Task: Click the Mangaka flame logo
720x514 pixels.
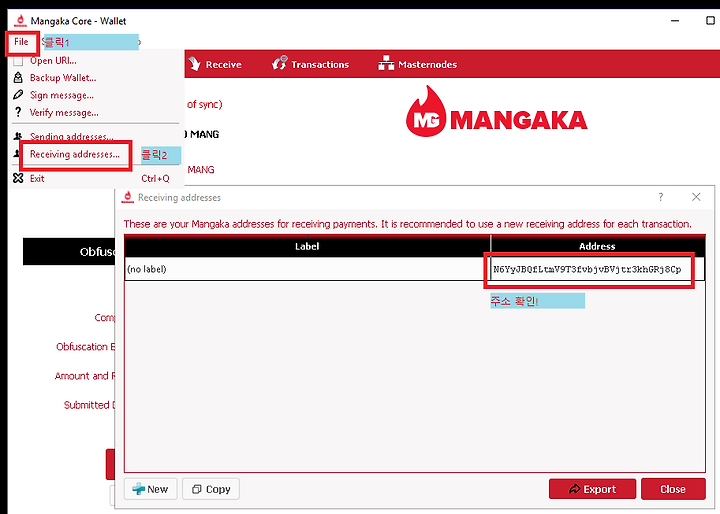Action: coord(426,111)
